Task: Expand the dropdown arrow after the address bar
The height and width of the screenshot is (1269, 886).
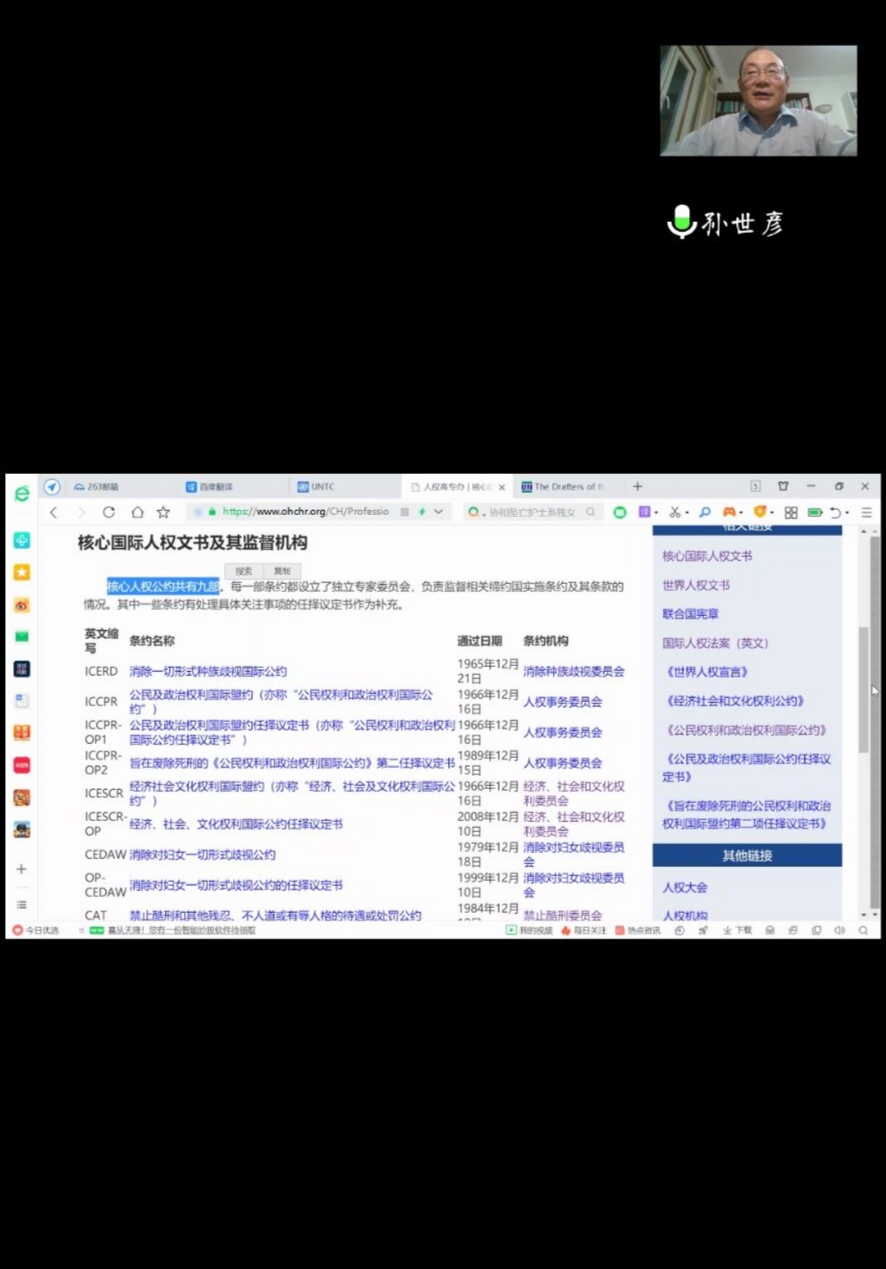Action: tap(438, 512)
